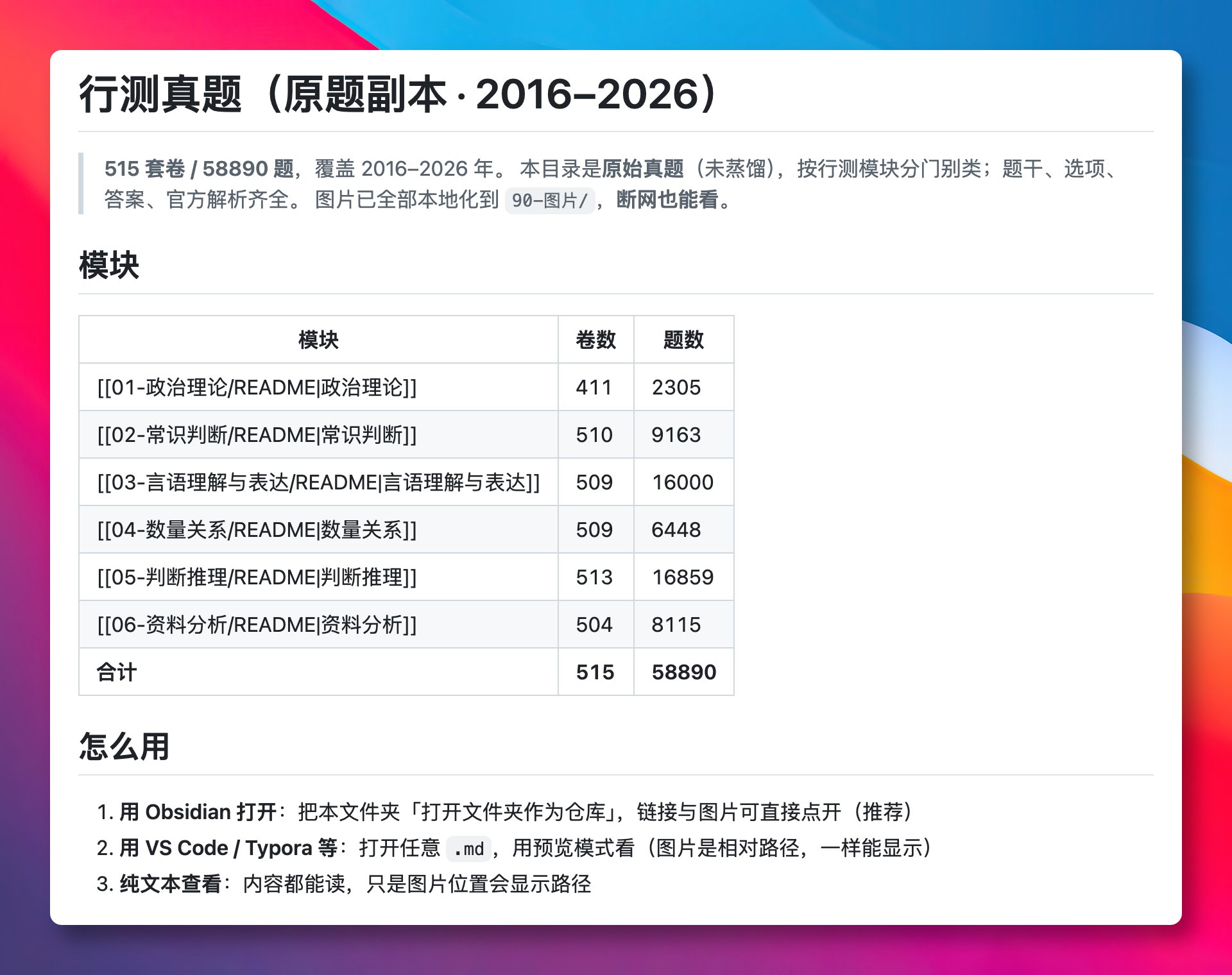Click the 合计 row label

[x=116, y=672]
